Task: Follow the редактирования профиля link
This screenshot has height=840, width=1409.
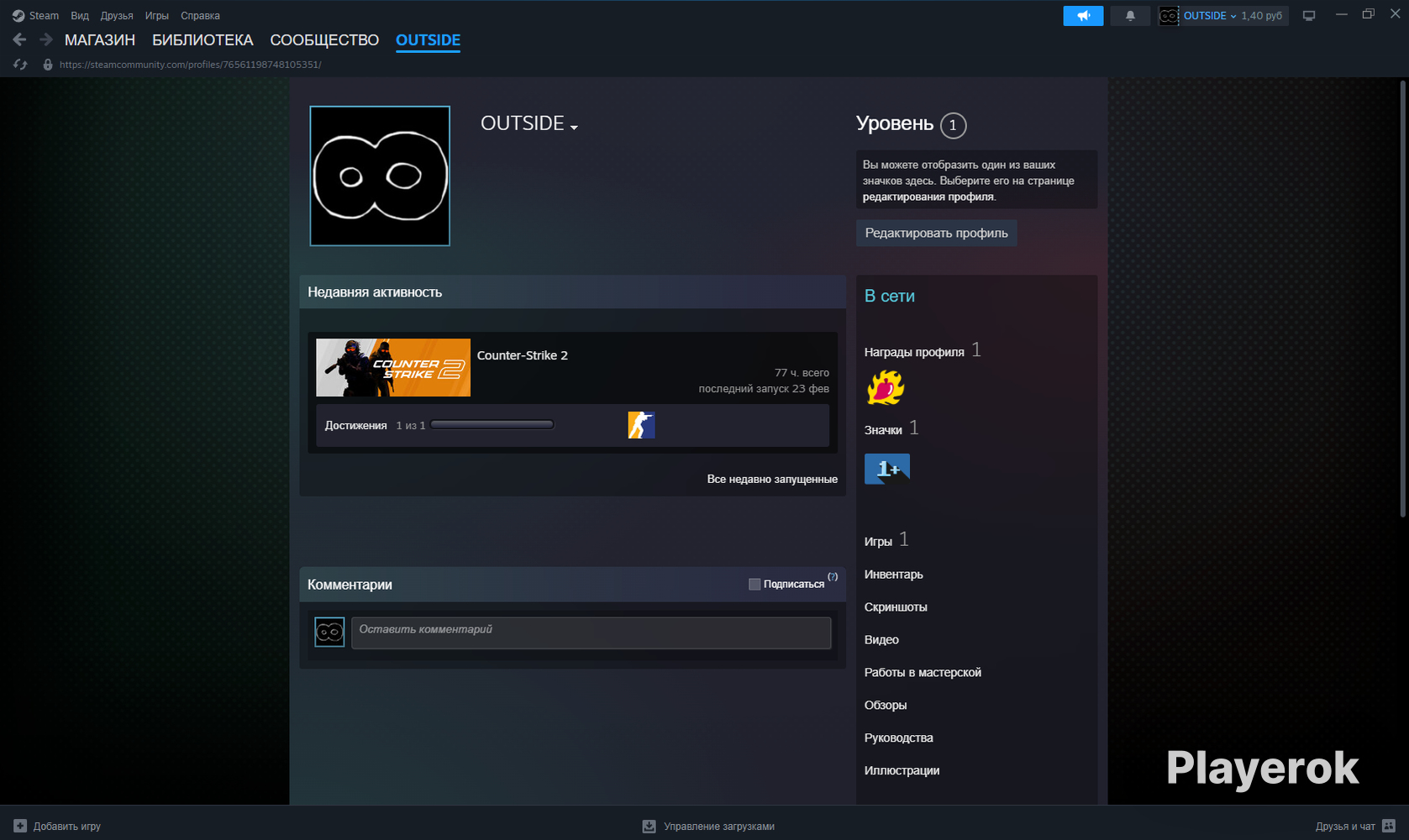Action: [928, 197]
